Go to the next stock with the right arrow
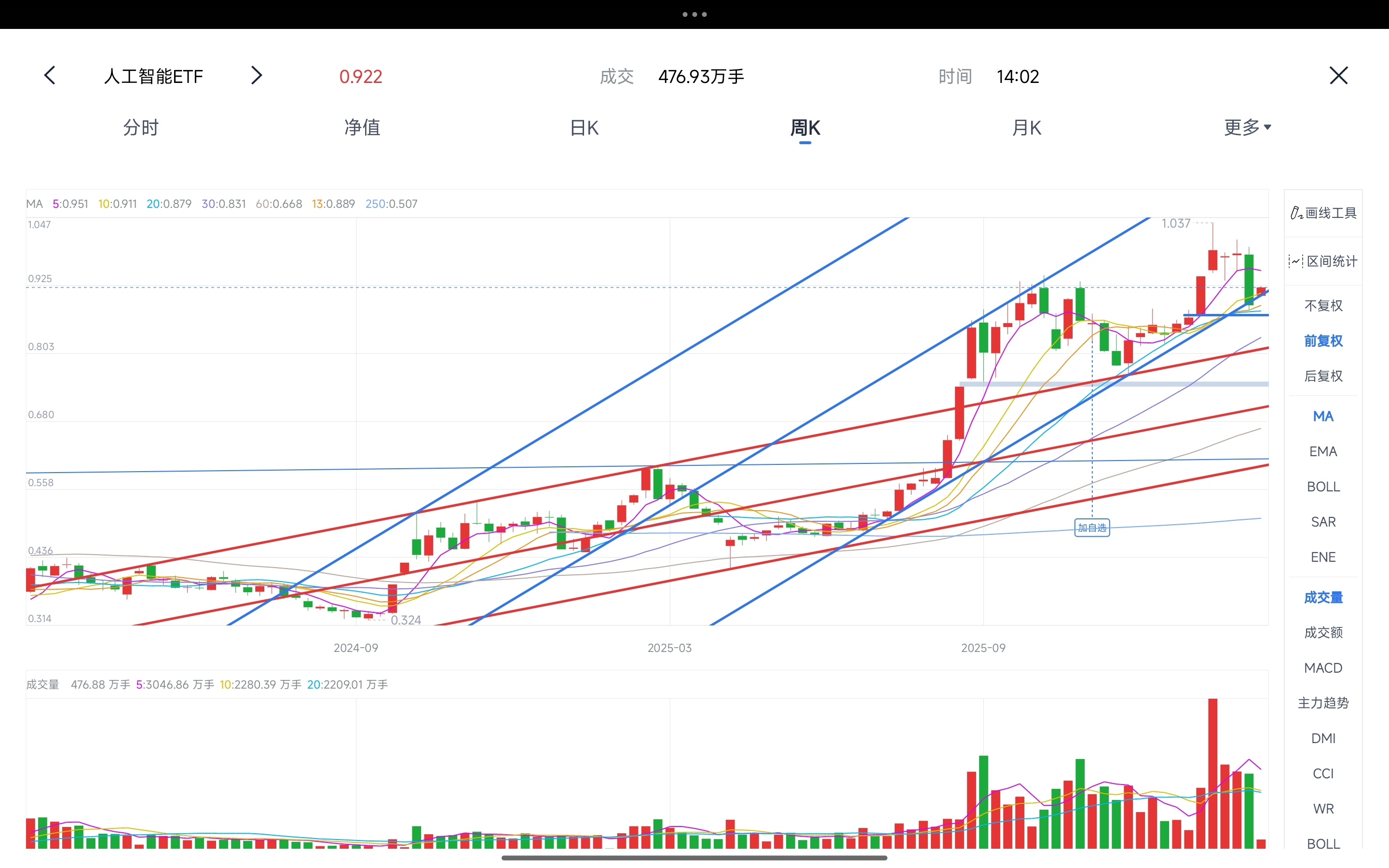Screen dimensions: 1389x868 [x=256, y=76]
